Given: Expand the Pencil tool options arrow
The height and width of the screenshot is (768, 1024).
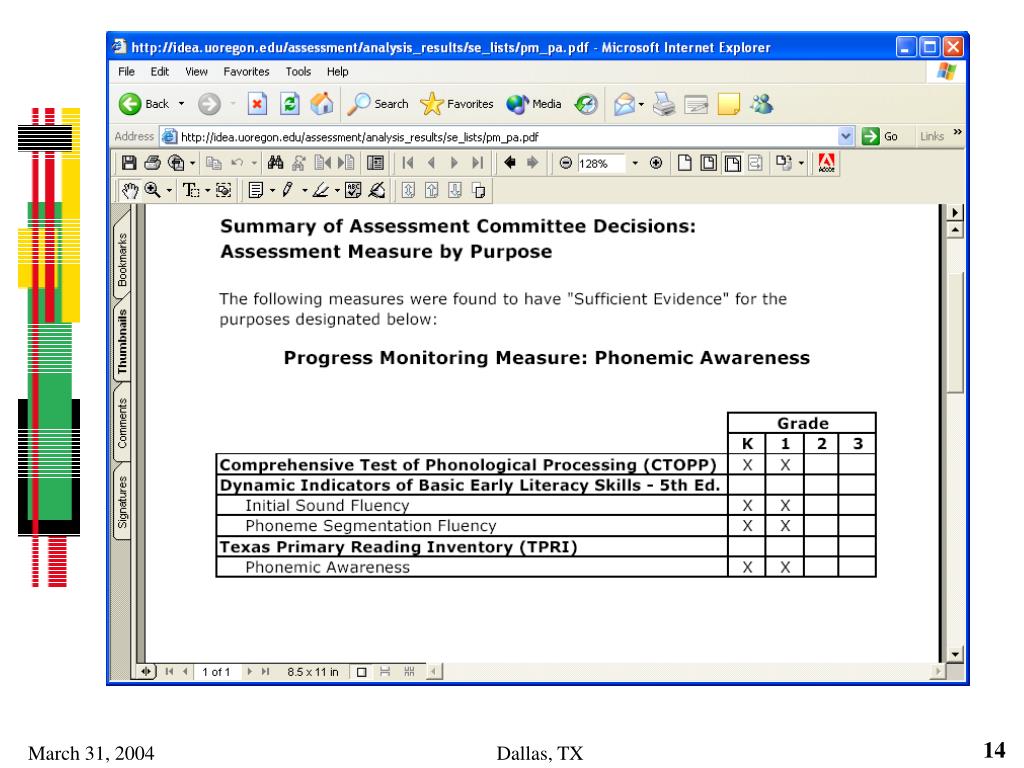Looking at the screenshot, I should [304, 191].
